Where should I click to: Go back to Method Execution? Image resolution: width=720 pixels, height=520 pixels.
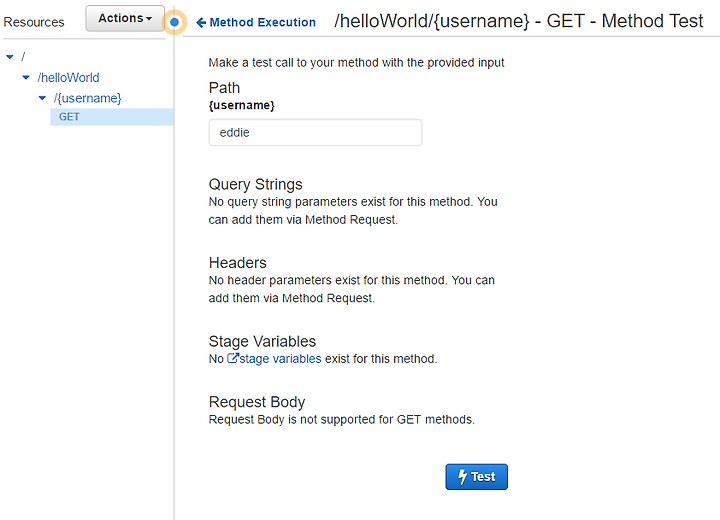[x=262, y=23]
